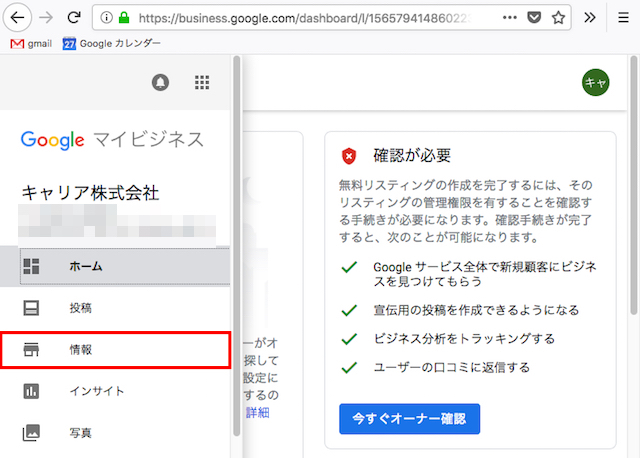Open the notifications bell
This screenshot has width=640, height=458.
(160, 82)
